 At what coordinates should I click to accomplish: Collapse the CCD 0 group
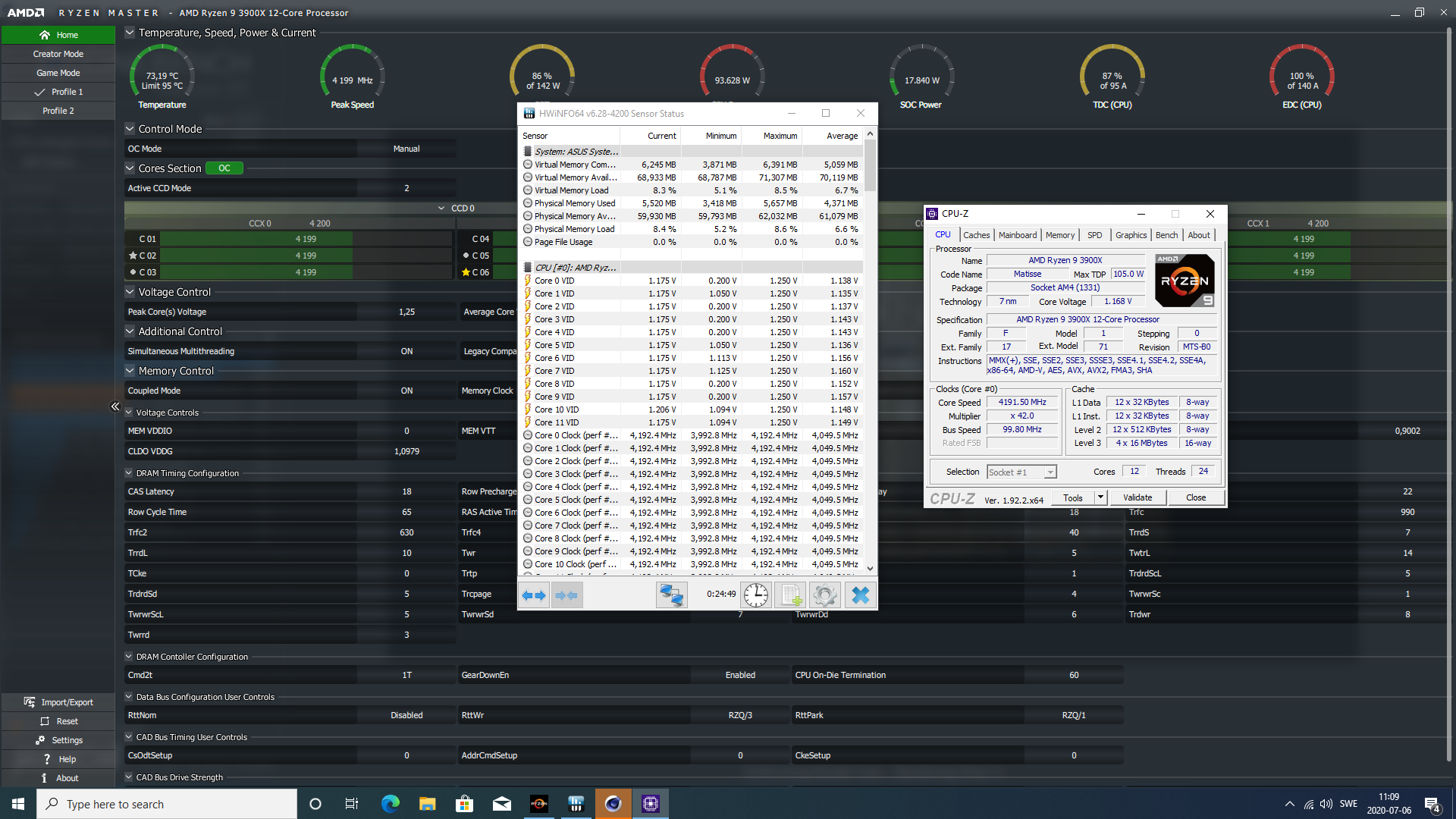click(x=441, y=208)
